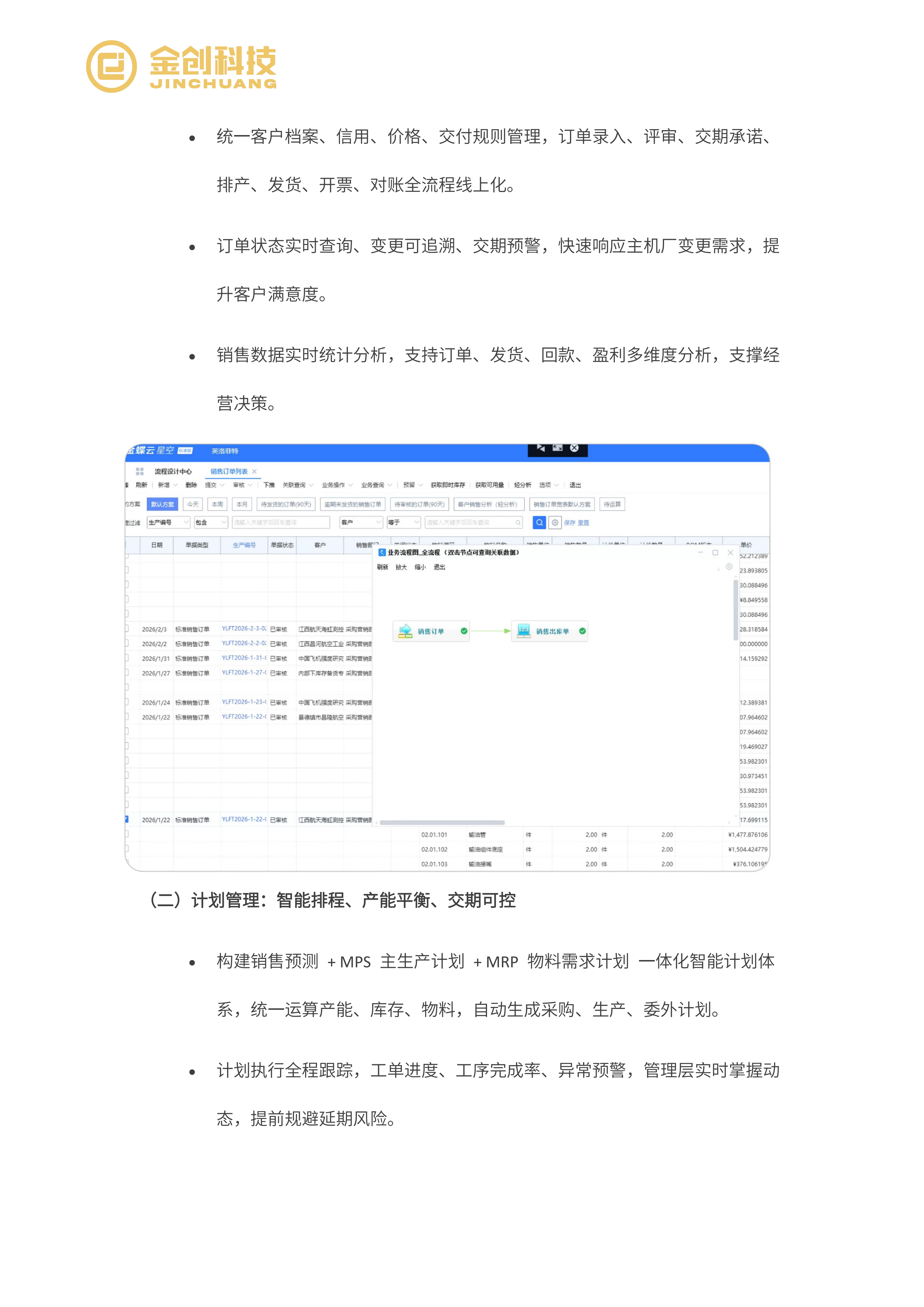Open the 关联查询 dropdown
Screen dimensions: 924x1307
tap(298, 485)
